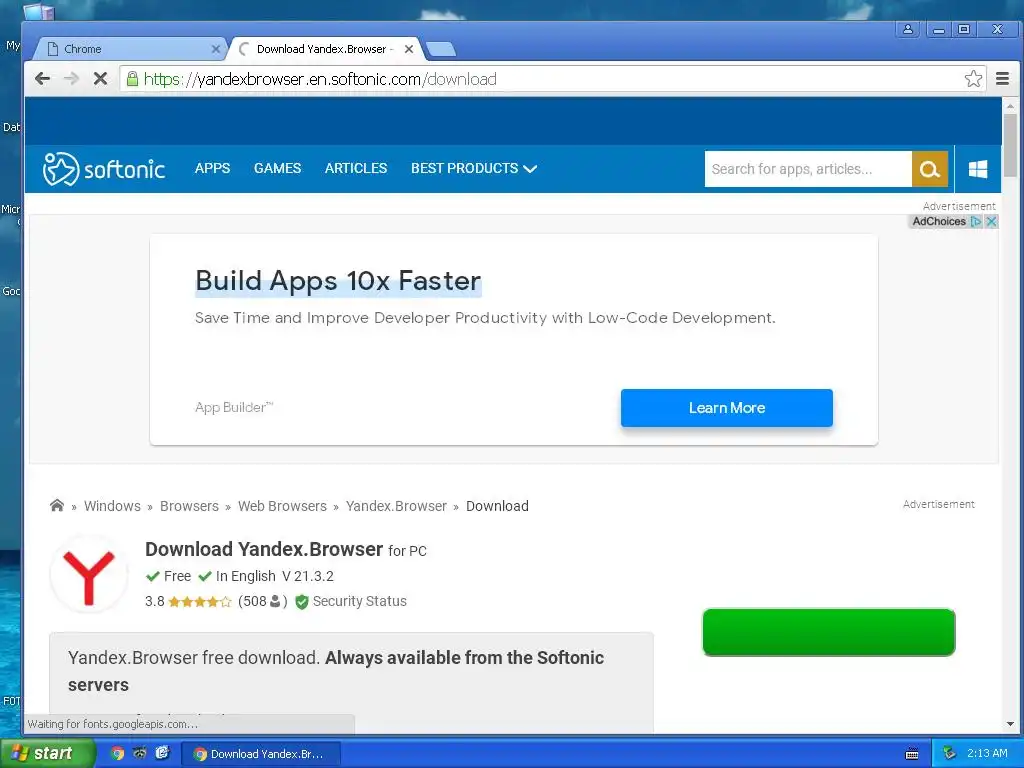Click the 2:13 AM clock
Image resolution: width=1024 pixels, height=768 pixels.
(987, 754)
